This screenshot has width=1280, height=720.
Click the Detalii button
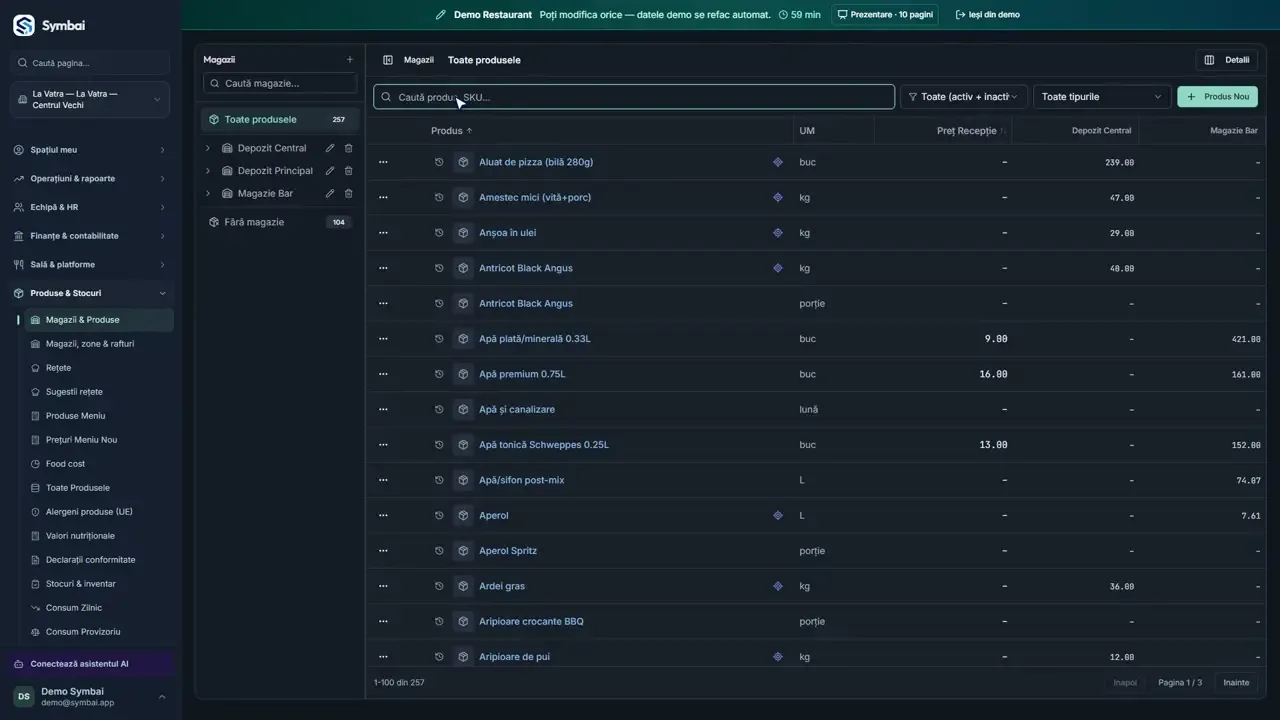coord(1227,60)
